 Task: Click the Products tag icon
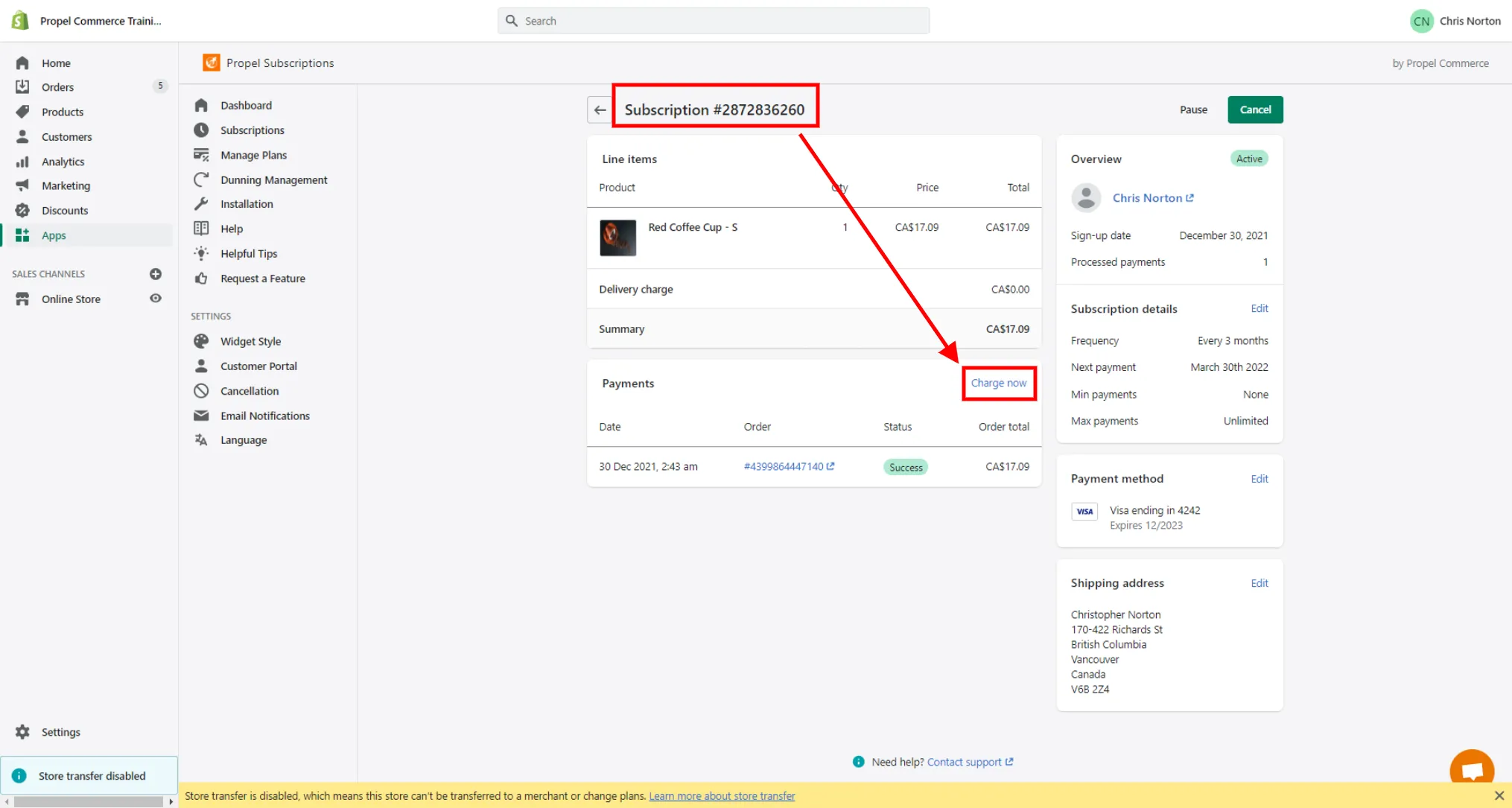tap(22, 112)
